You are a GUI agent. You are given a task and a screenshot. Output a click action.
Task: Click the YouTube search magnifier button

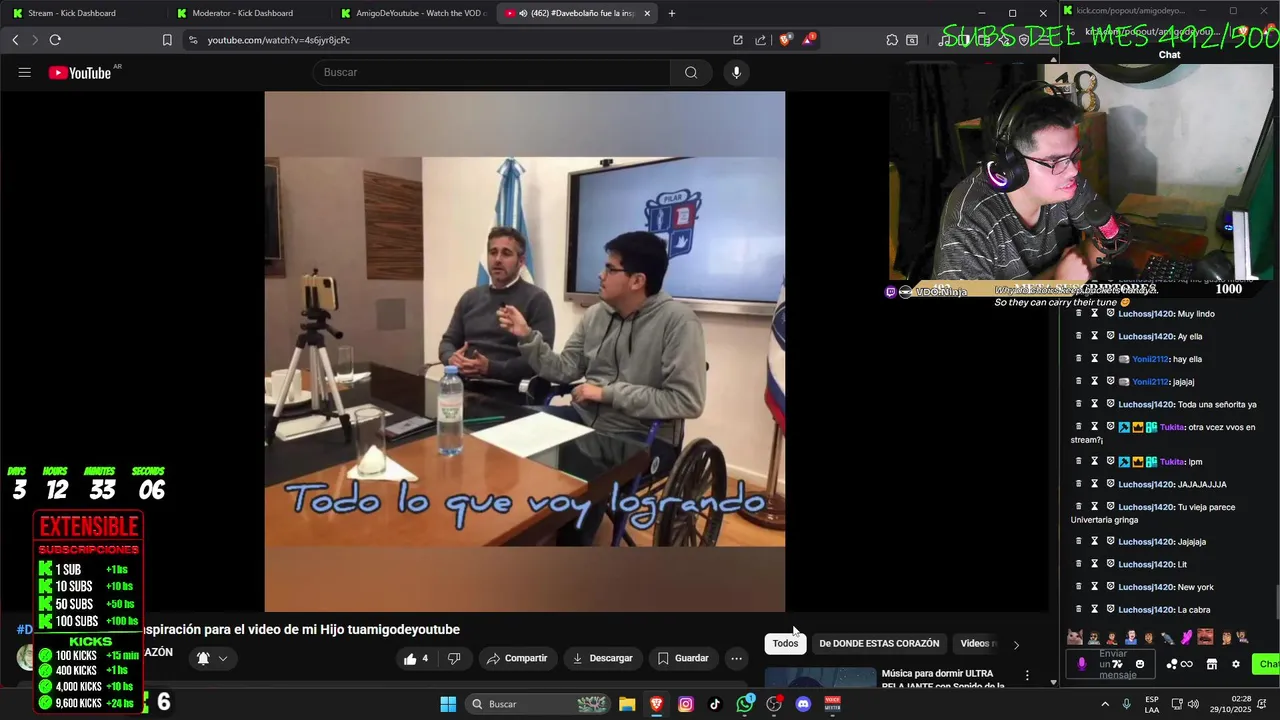691,72
